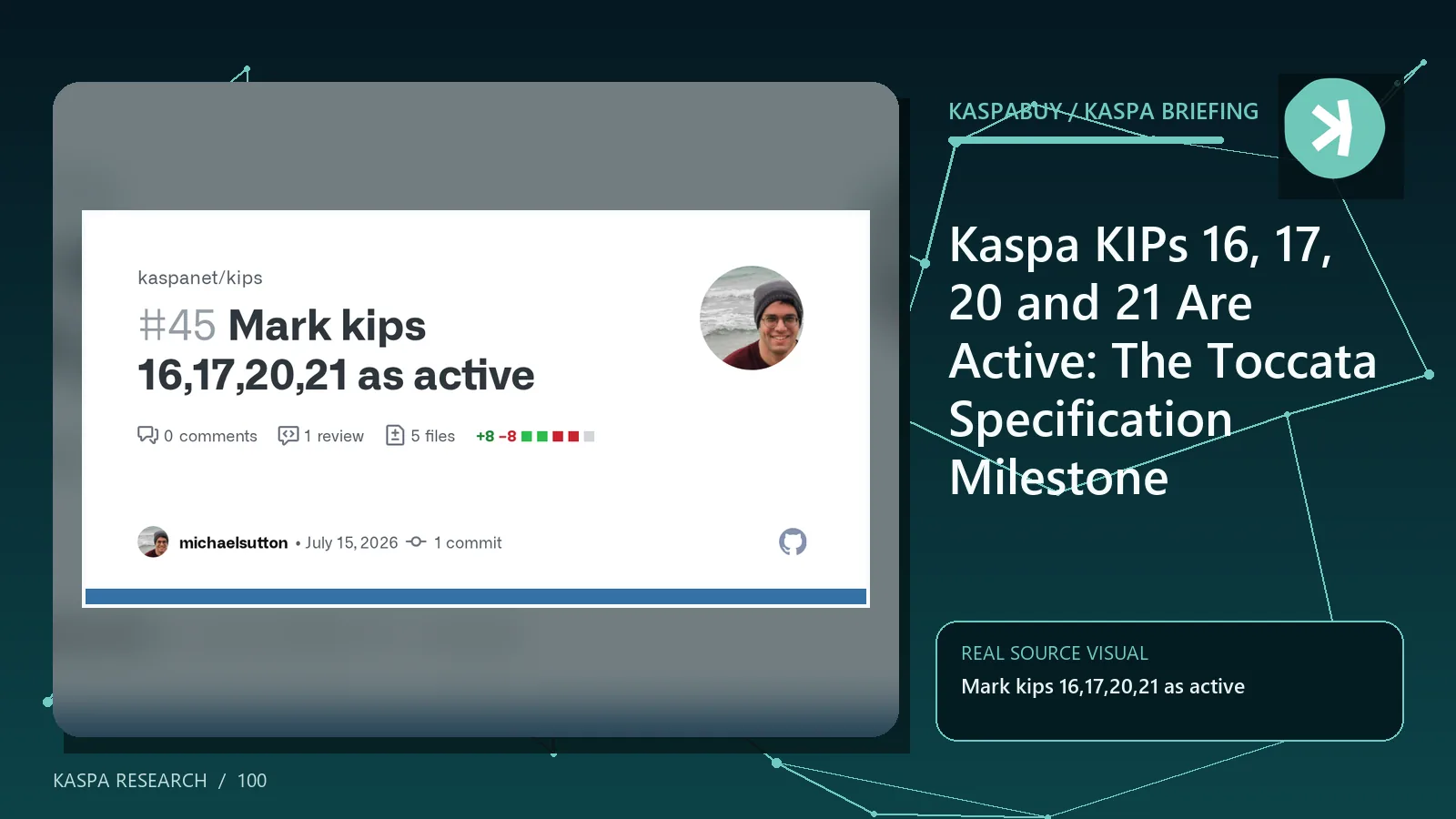1456x819 pixels.
Task: Click the pull request title 'Mark kips'
Action: 327,325
